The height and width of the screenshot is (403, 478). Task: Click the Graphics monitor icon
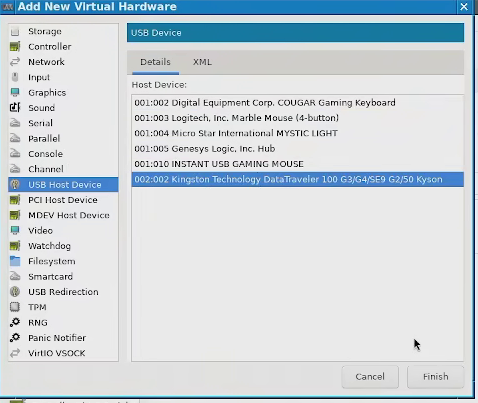(x=15, y=93)
